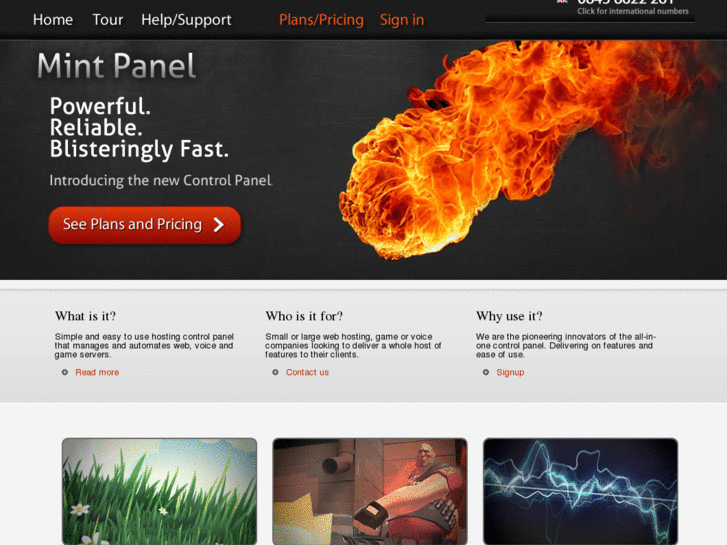Follow the Contact us link
Viewport: 727px width, 545px height.
click(x=307, y=372)
